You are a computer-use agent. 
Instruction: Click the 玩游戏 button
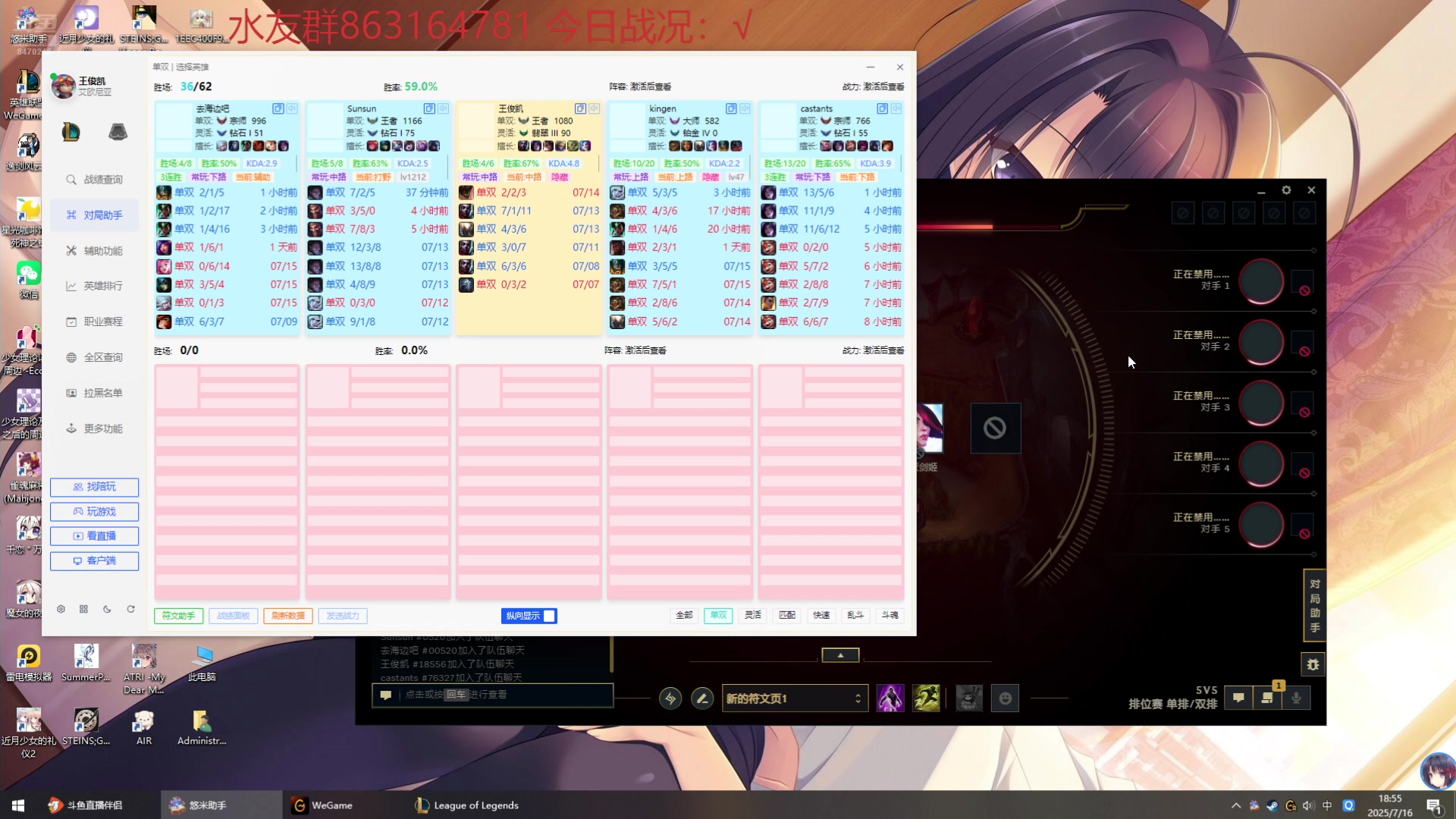pos(95,512)
